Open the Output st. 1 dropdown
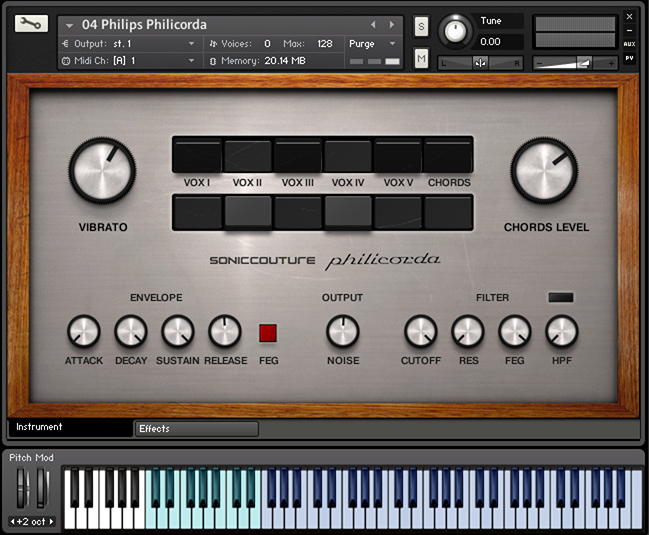 coord(130,43)
